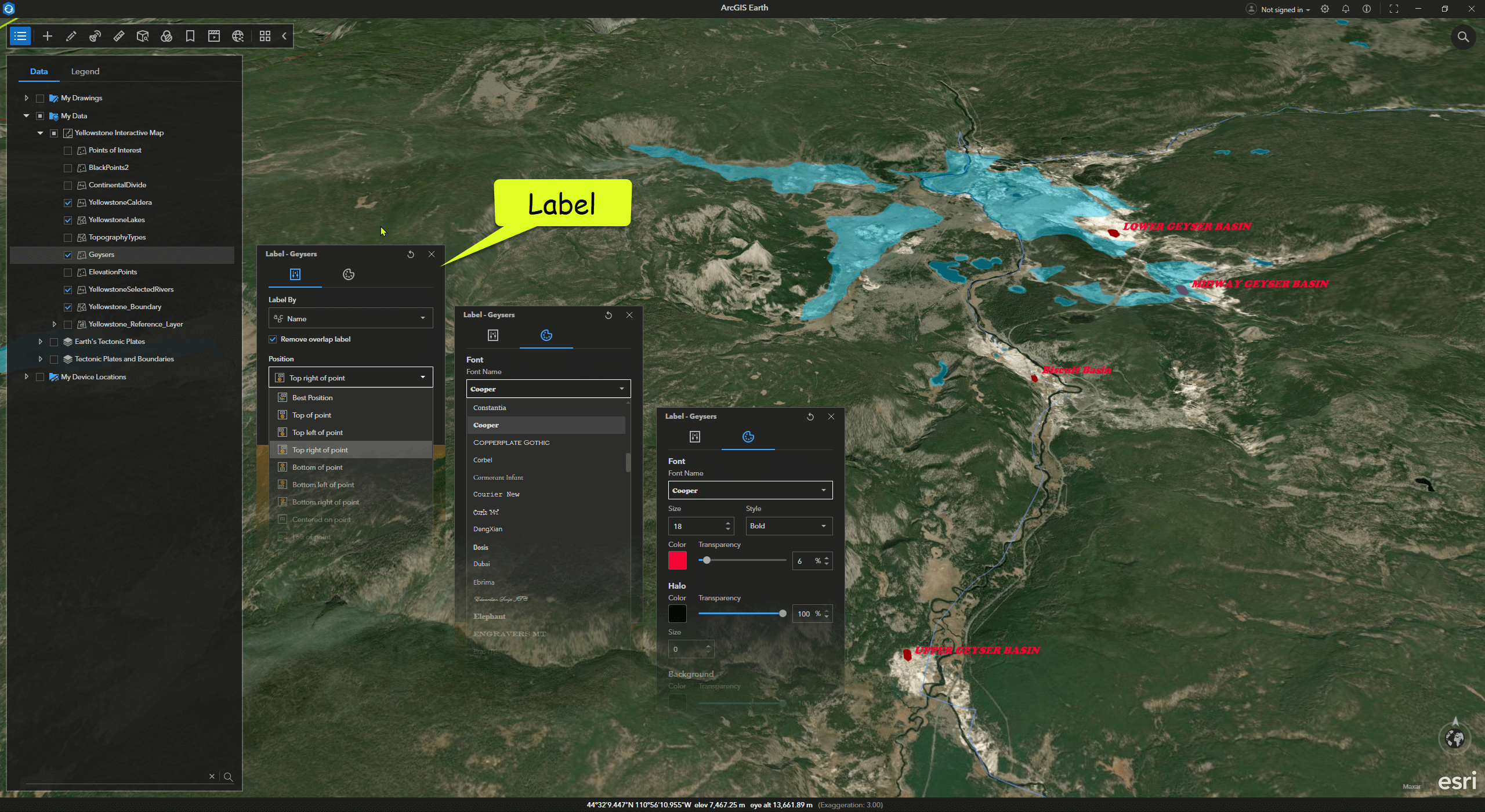Screen dimensions: 1485x812
Task: Open the Add Data tool
Action: [48, 36]
